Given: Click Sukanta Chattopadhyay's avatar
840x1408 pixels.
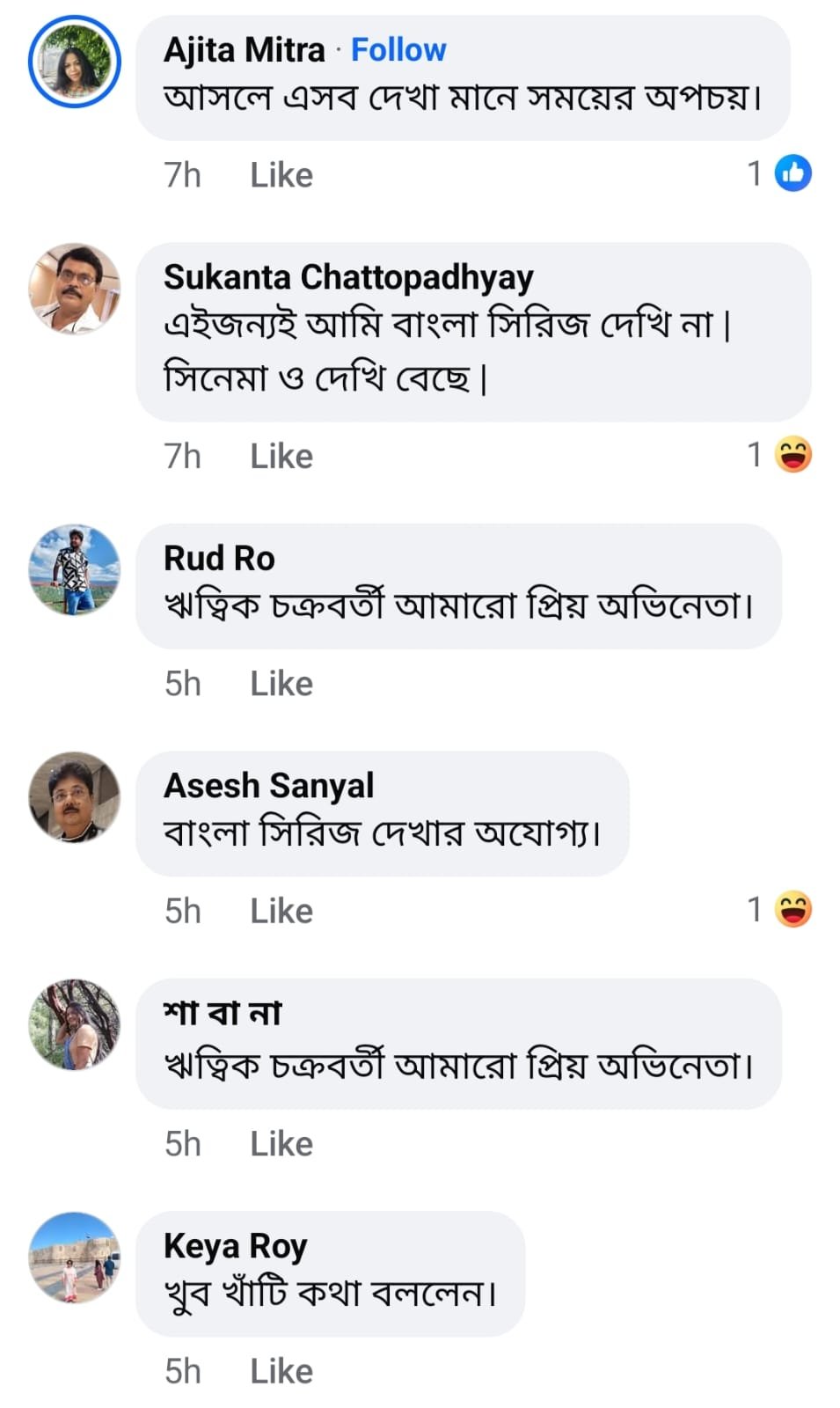Looking at the screenshot, I should [75, 289].
